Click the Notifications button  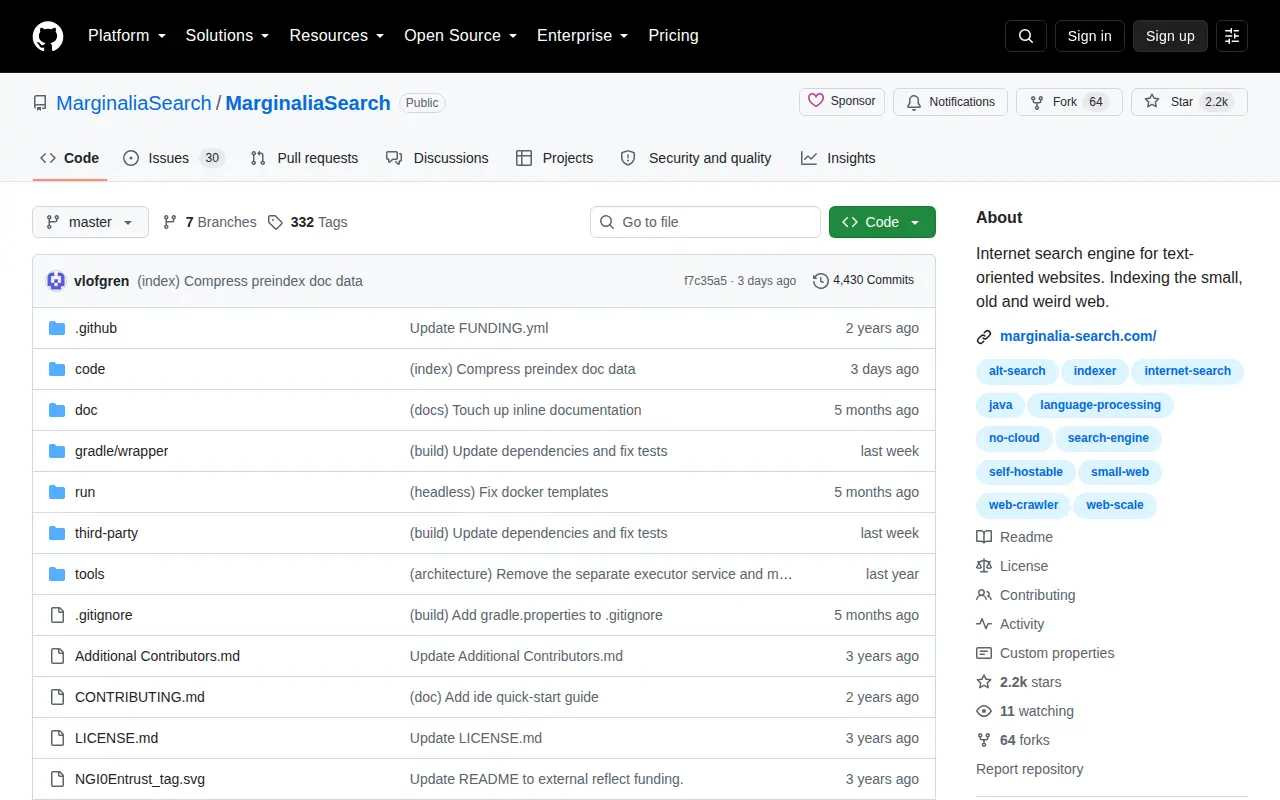click(x=951, y=102)
